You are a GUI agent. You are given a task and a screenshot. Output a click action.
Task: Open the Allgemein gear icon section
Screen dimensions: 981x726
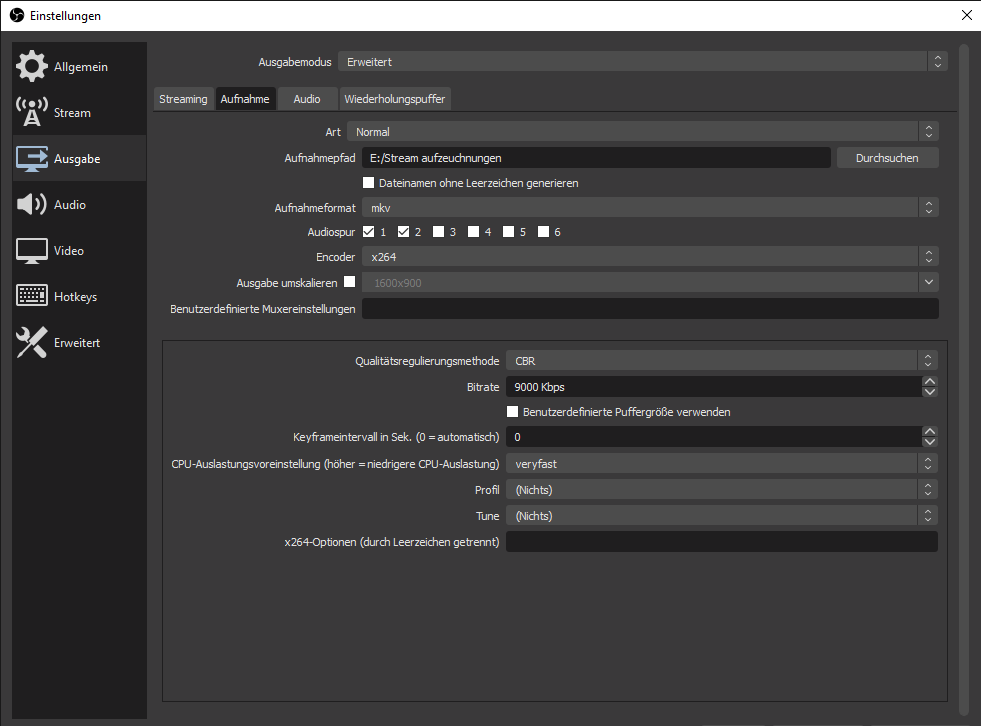[x=32, y=67]
